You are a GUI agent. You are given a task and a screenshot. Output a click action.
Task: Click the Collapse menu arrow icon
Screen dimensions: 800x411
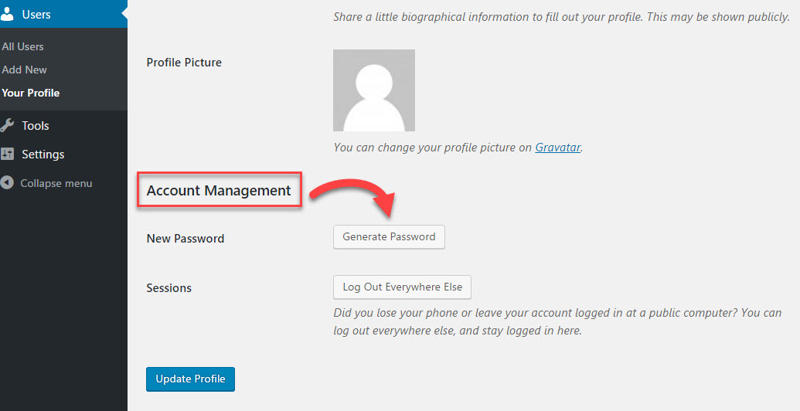(x=8, y=183)
